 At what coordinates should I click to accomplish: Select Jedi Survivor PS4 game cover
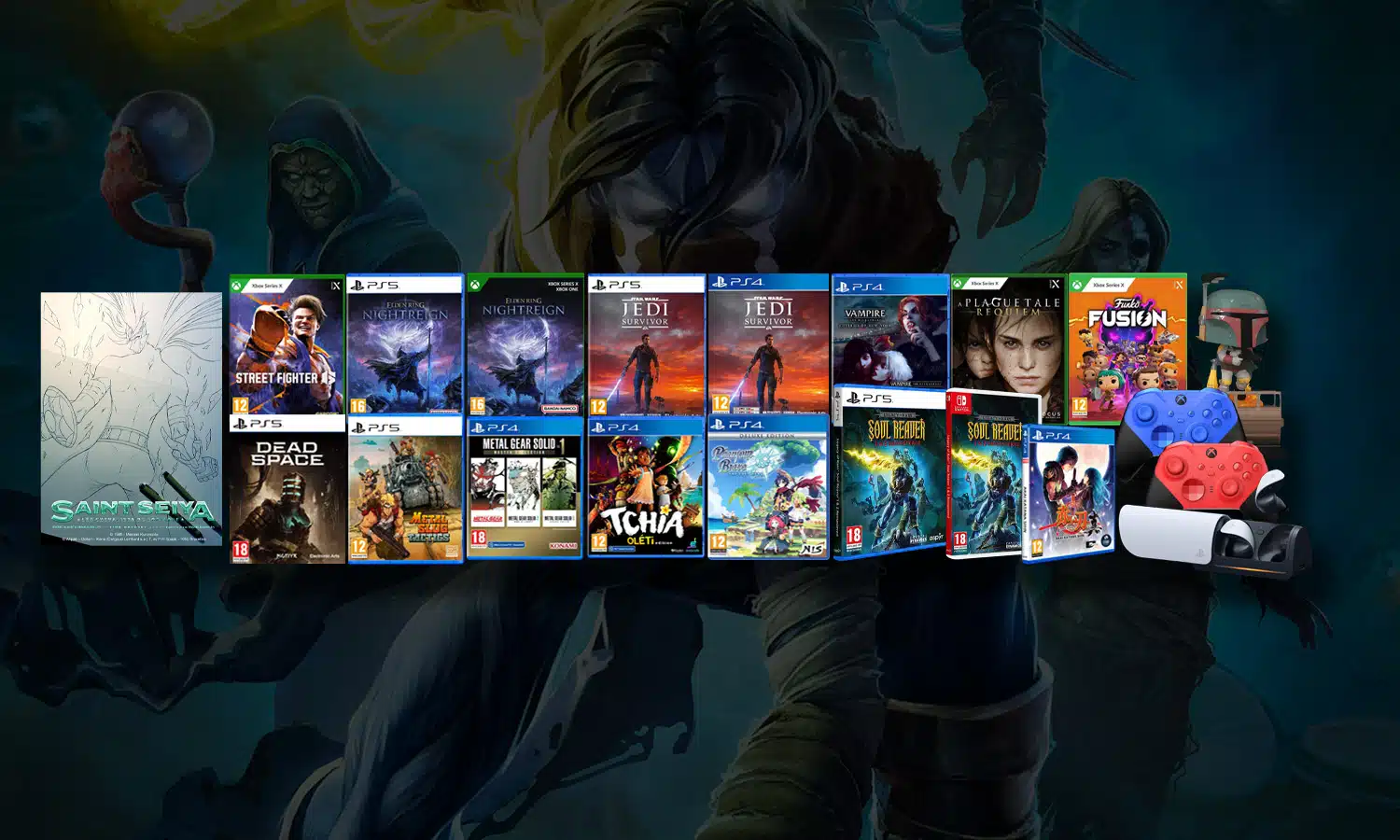coord(767,344)
